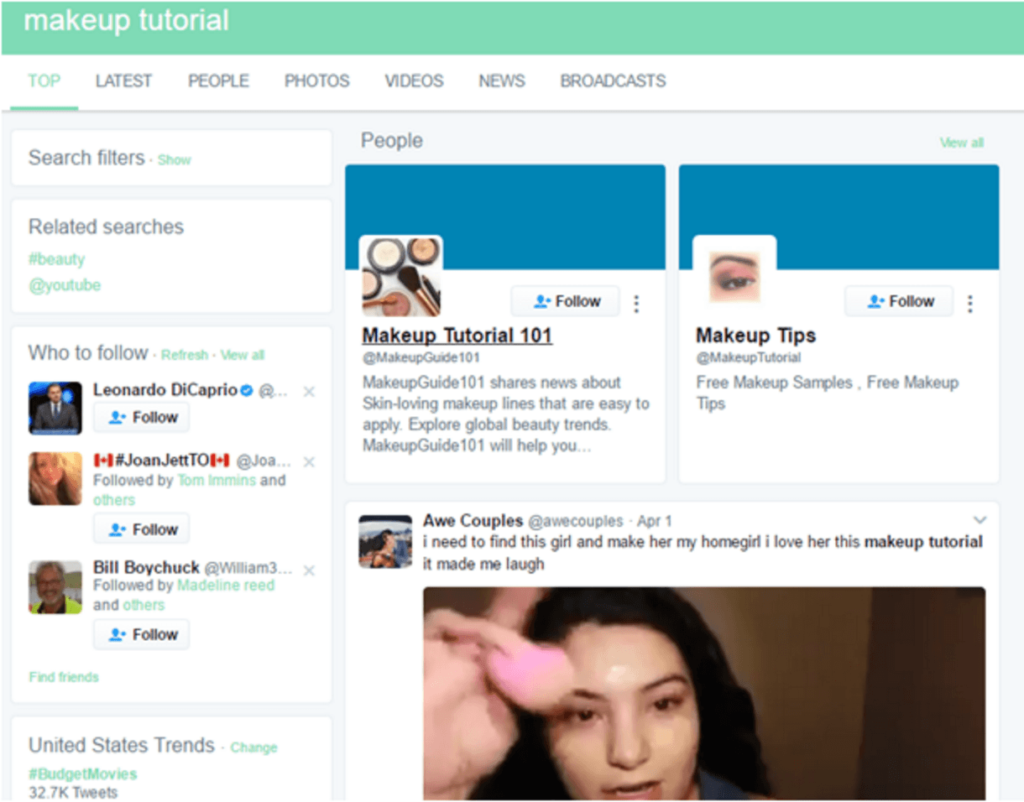Follow Makeup Tutorial 101
Image resolution: width=1024 pixels, height=802 pixels.
[x=566, y=301]
